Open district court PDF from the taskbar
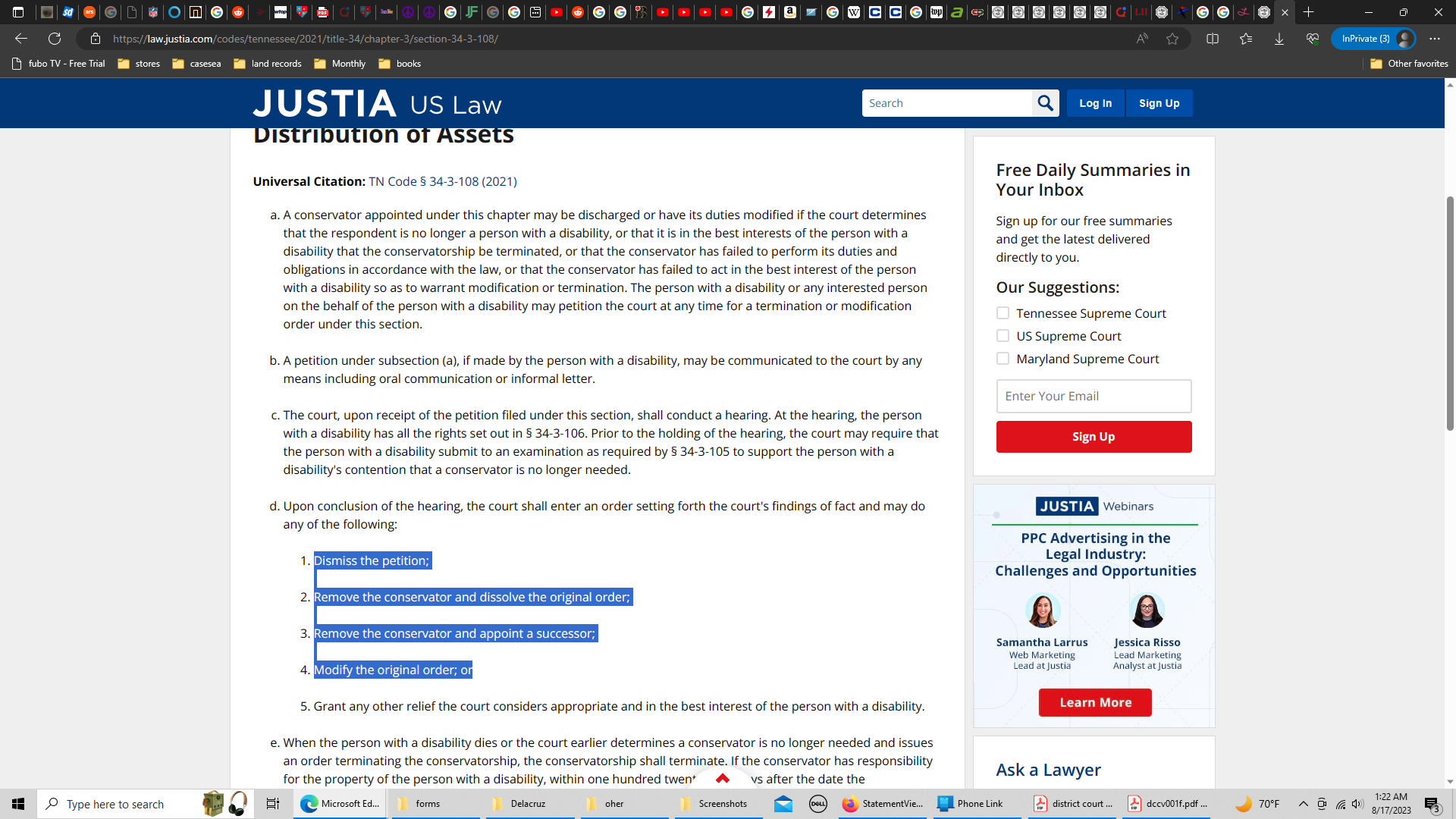This screenshot has width=1456, height=819. pyautogui.click(x=1073, y=804)
